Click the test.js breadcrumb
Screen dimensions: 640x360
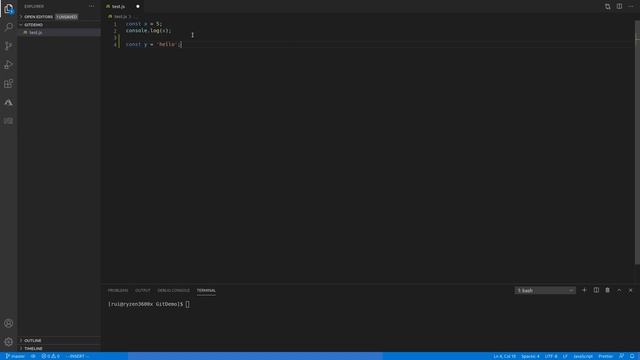point(120,17)
